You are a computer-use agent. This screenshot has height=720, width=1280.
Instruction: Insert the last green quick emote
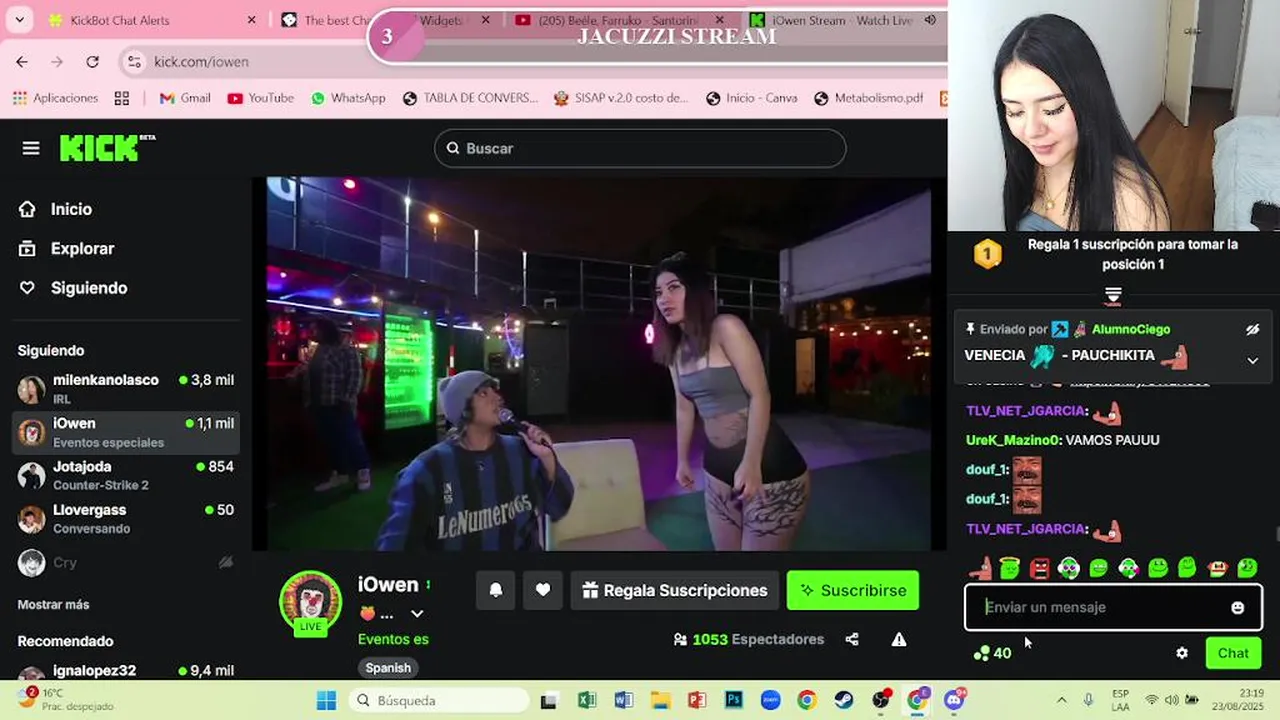1247,568
